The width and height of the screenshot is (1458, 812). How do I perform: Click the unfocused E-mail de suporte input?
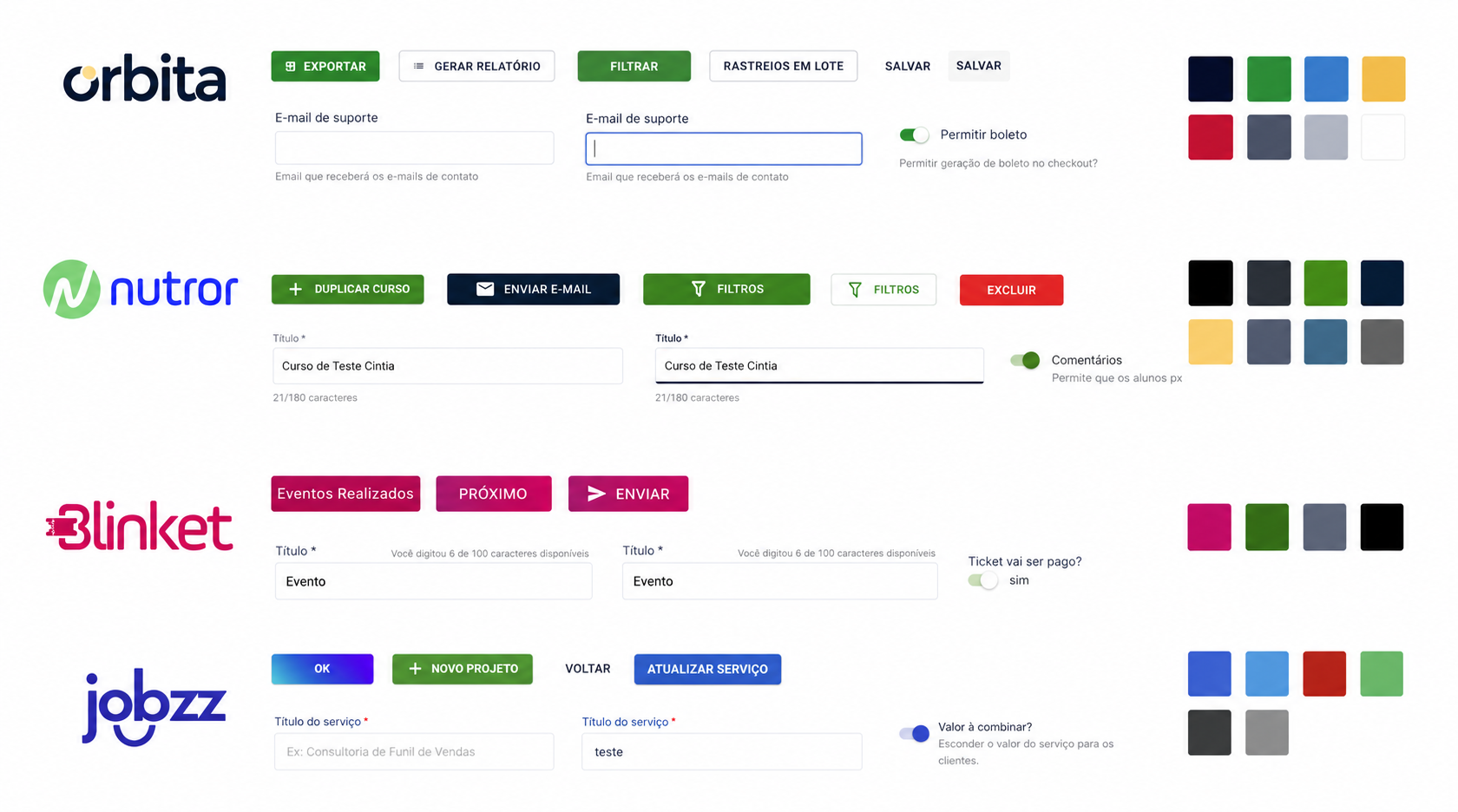pyautogui.click(x=414, y=147)
